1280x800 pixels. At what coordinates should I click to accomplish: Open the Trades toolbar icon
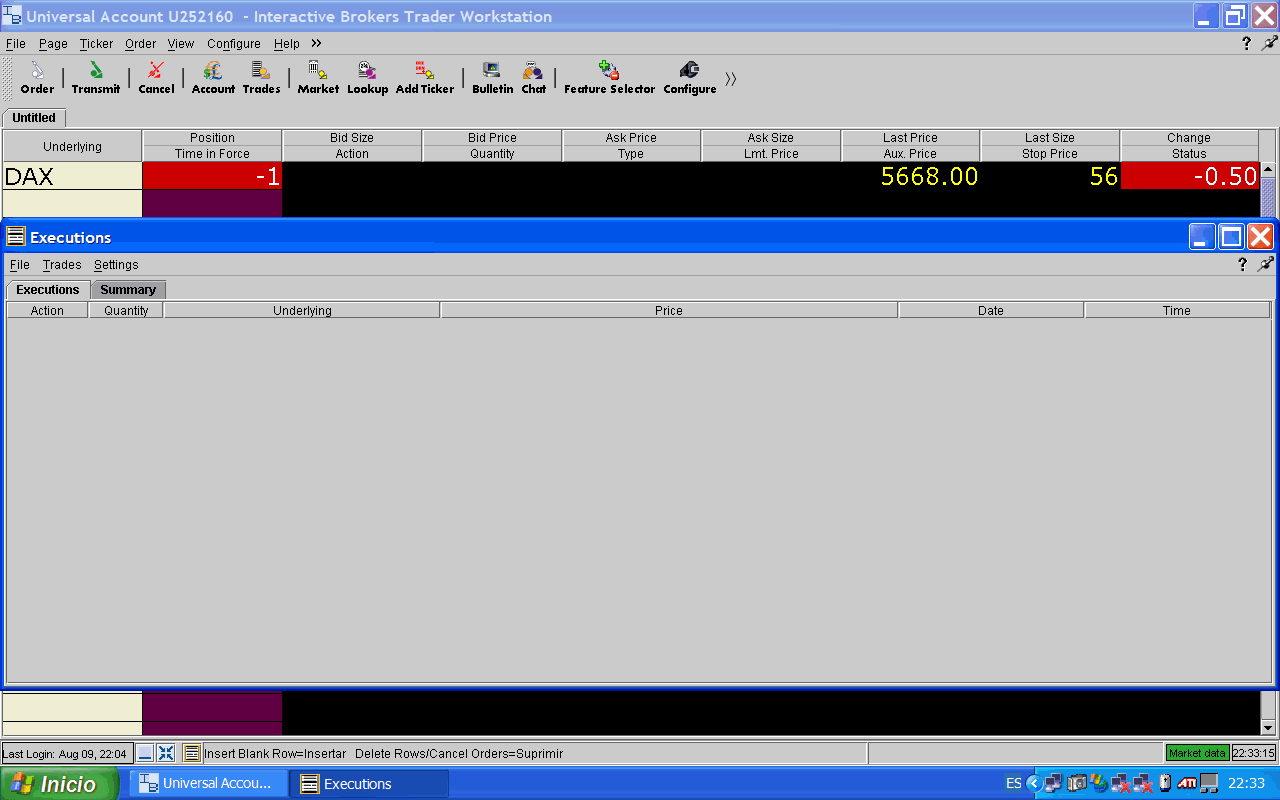[x=261, y=77]
